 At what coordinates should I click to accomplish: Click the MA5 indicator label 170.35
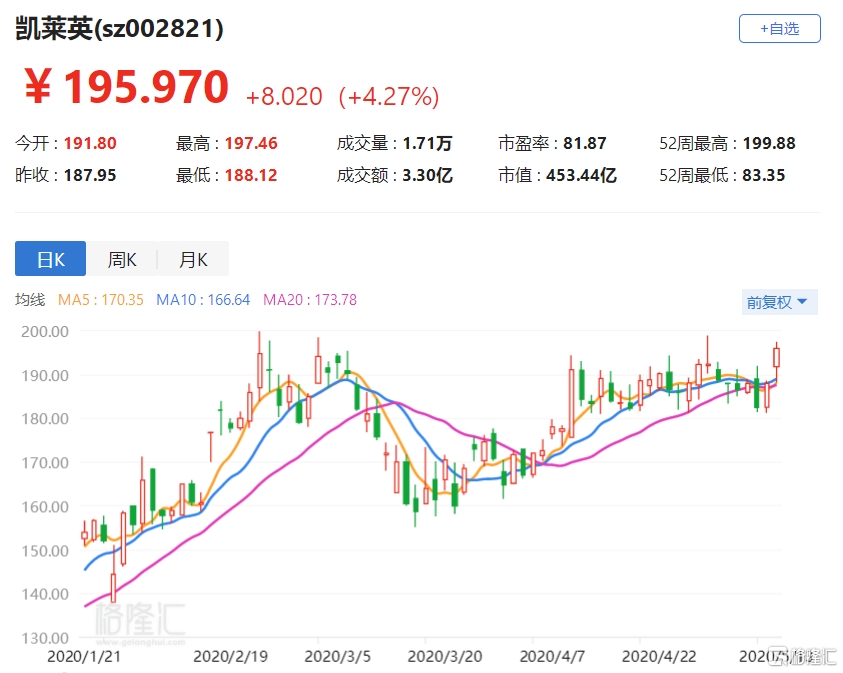coord(101,300)
